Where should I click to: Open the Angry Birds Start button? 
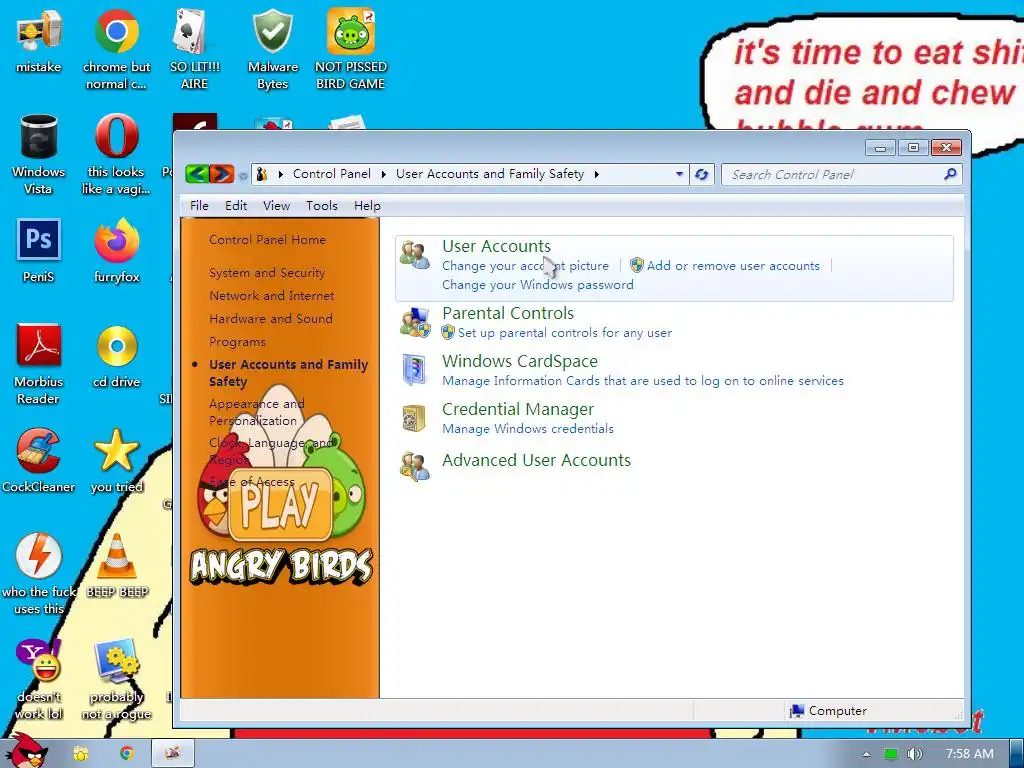[28, 751]
